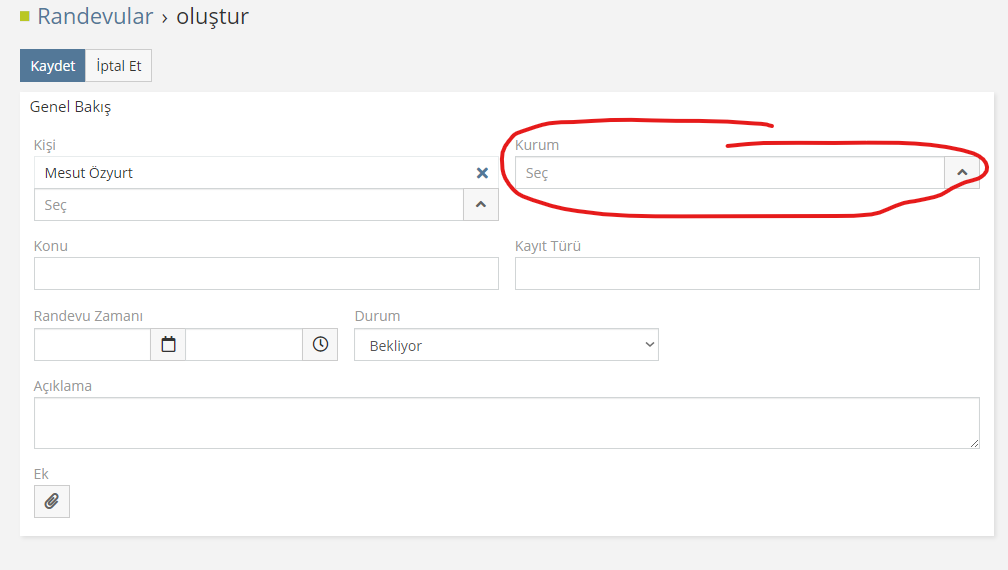Remove Mesut Özyurt from Kişi field
Image resolution: width=1008 pixels, height=570 pixels.
pos(482,173)
